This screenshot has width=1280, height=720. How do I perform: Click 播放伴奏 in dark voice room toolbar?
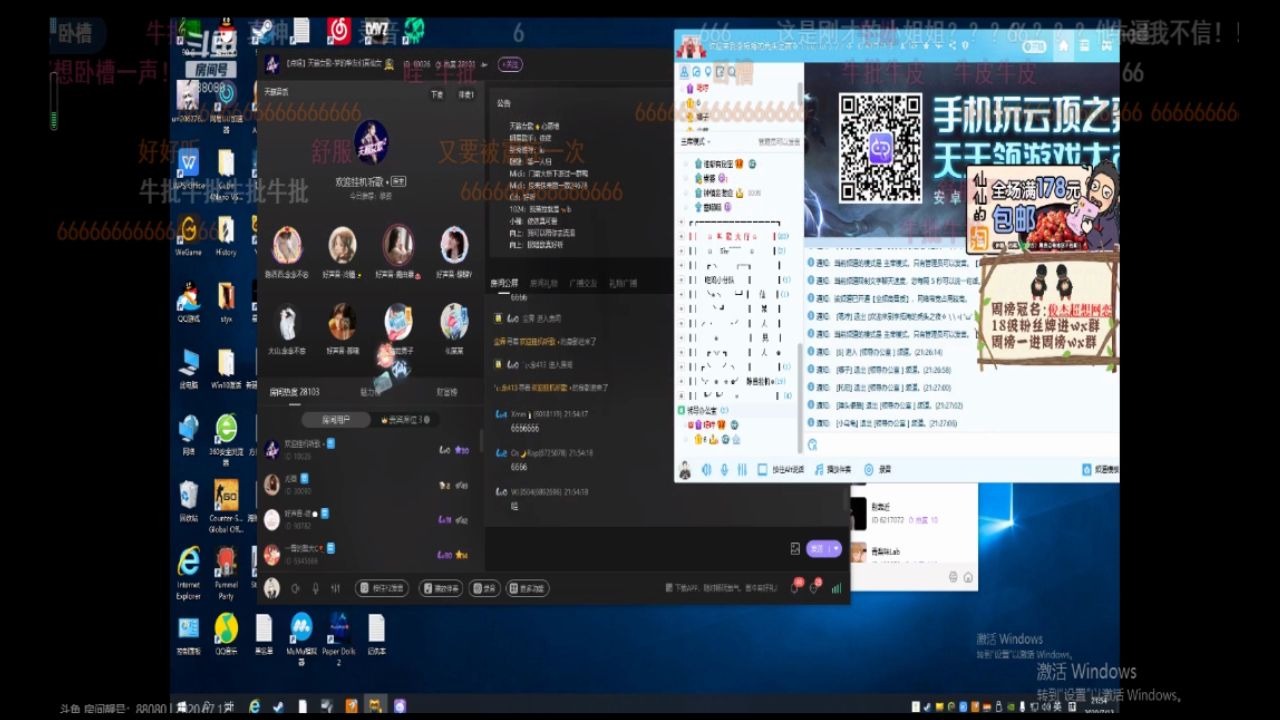(441, 588)
